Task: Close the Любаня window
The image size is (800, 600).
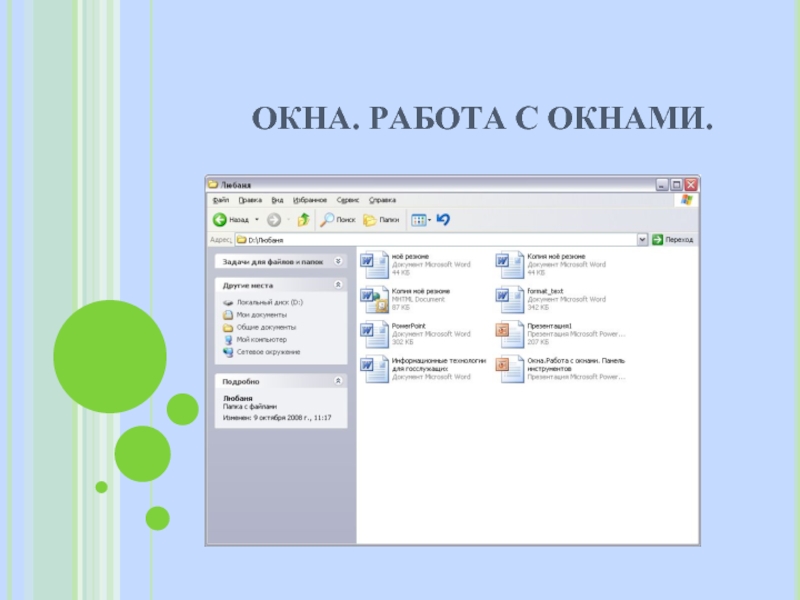Action: point(691,185)
